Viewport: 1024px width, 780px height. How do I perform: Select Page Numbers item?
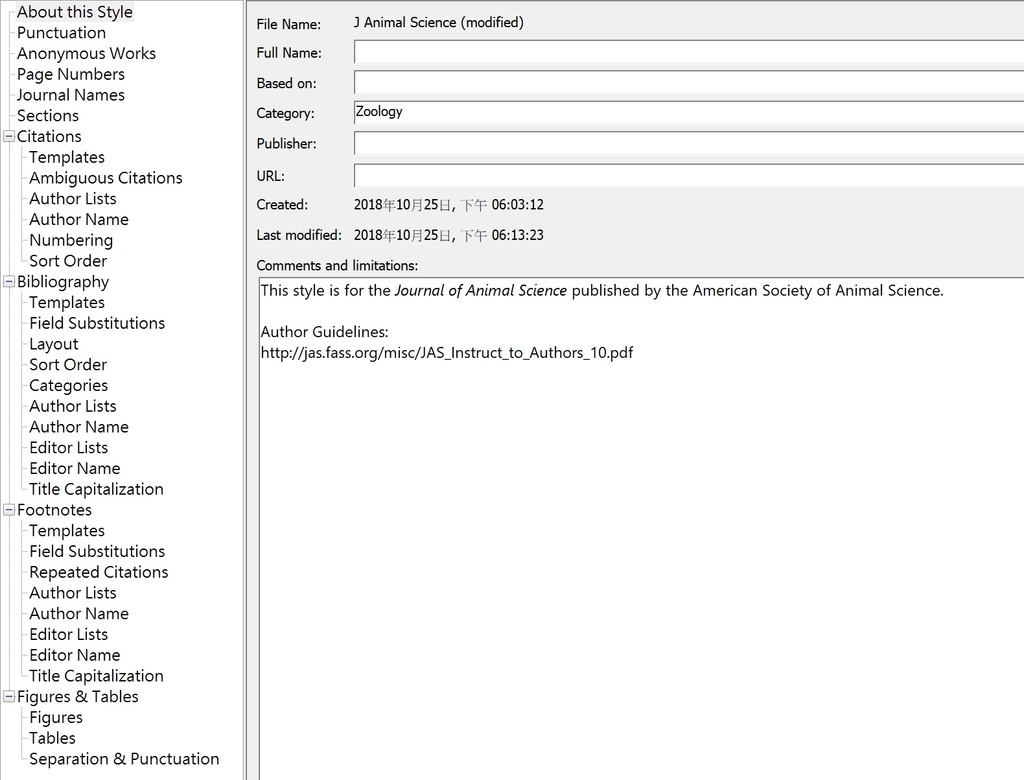coord(71,74)
